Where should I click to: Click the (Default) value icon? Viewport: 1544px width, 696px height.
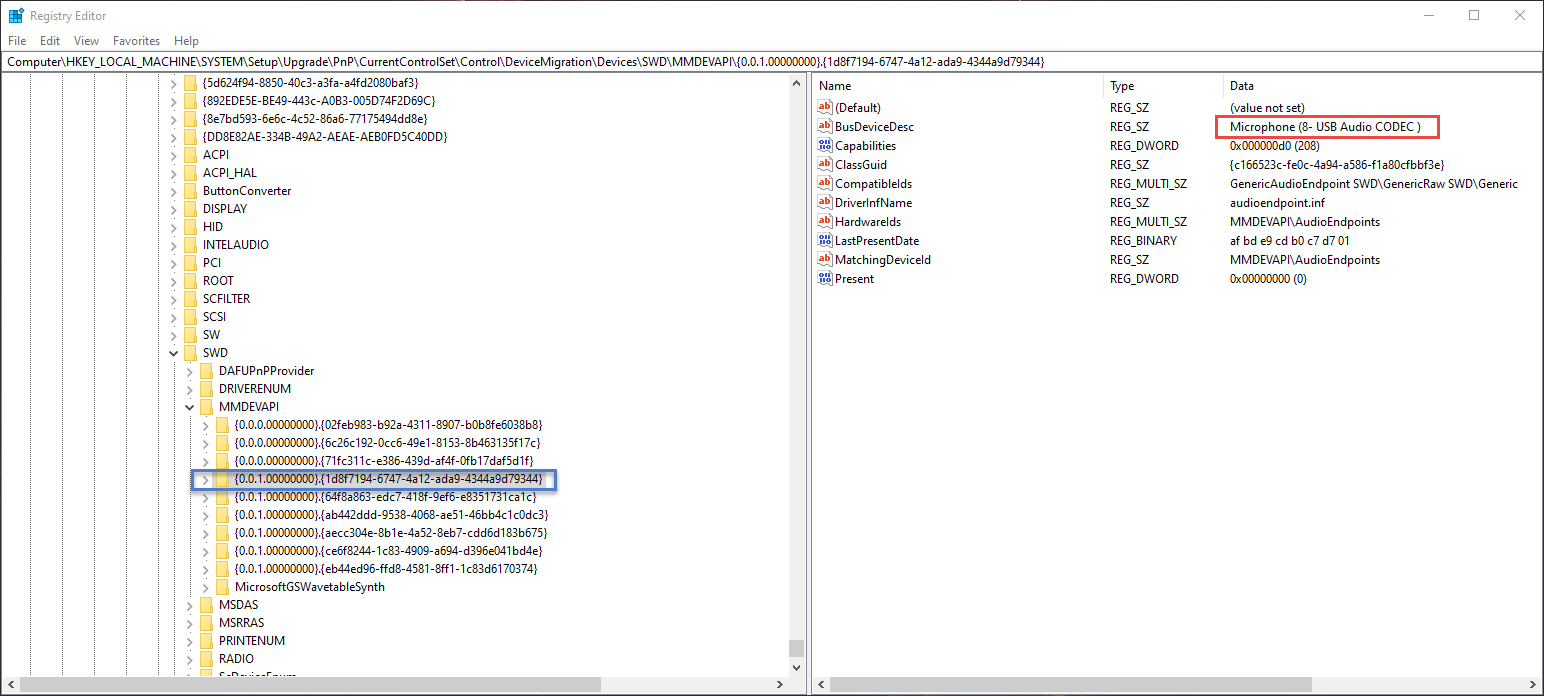[x=825, y=108]
